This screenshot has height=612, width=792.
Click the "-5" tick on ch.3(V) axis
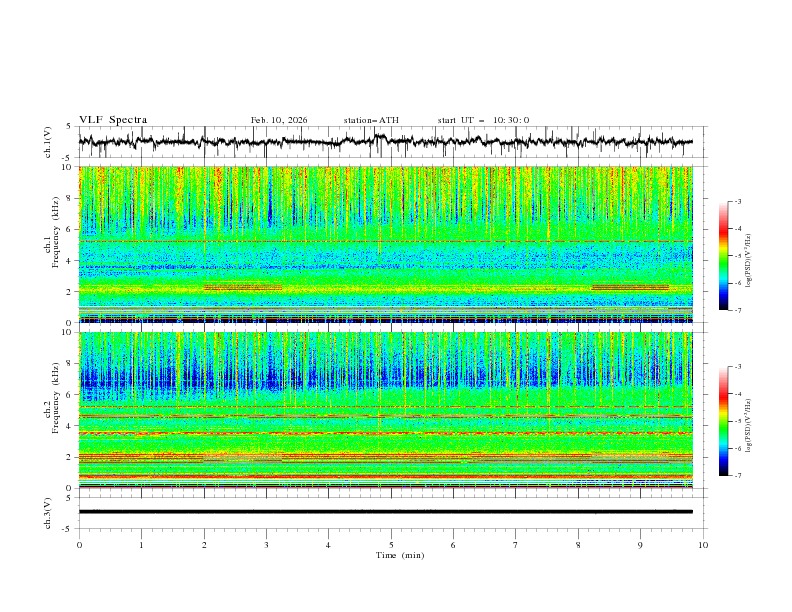tap(67, 529)
